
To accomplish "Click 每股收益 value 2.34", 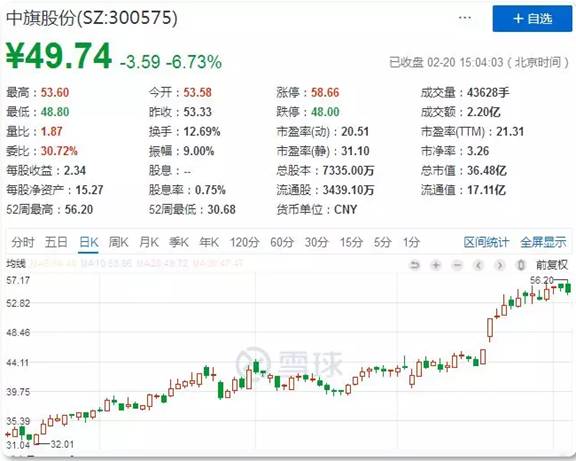I will pyautogui.click(x=75, y=170).
